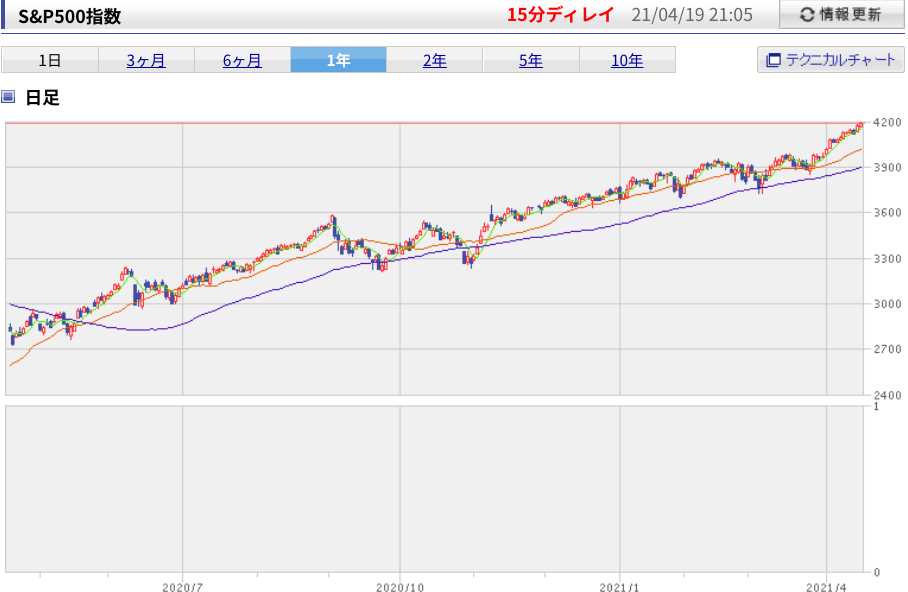Click the 3900 price axis label

[x=887, y=167]
